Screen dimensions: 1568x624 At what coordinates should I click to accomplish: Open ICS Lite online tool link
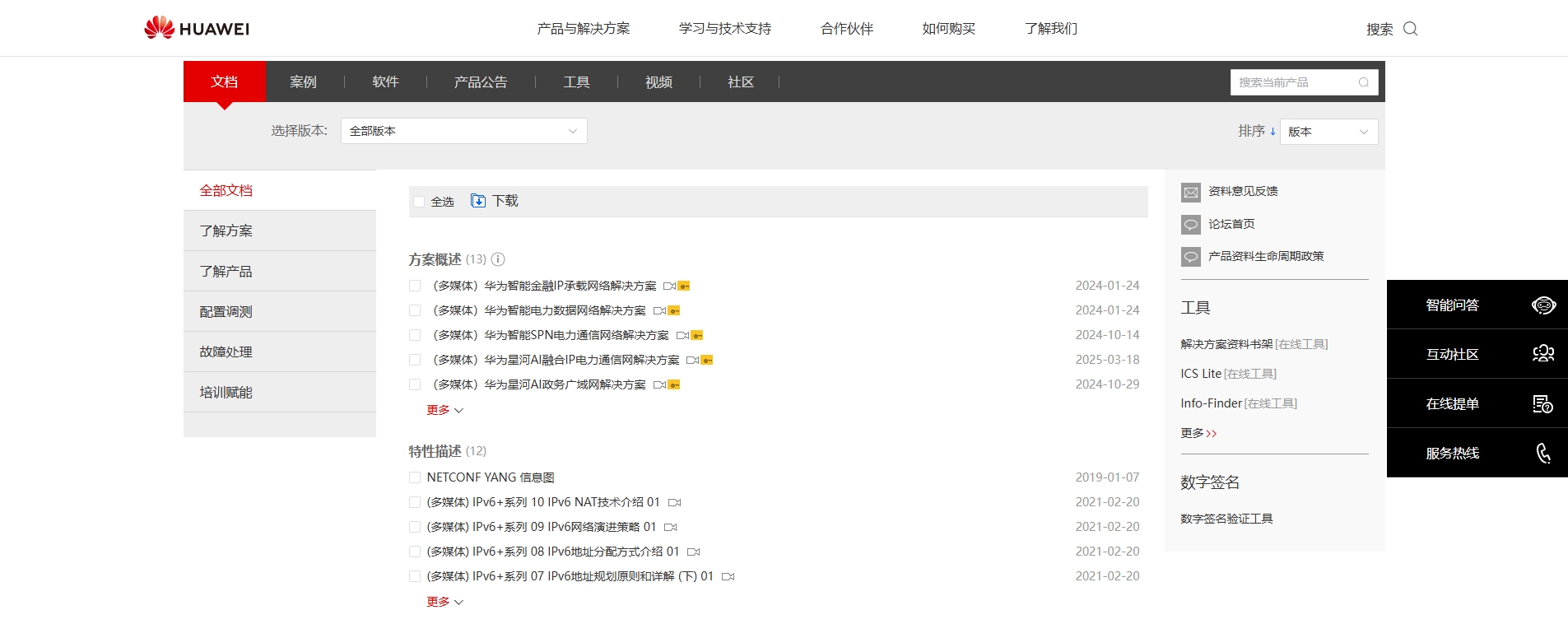(x=1228, y=374)
